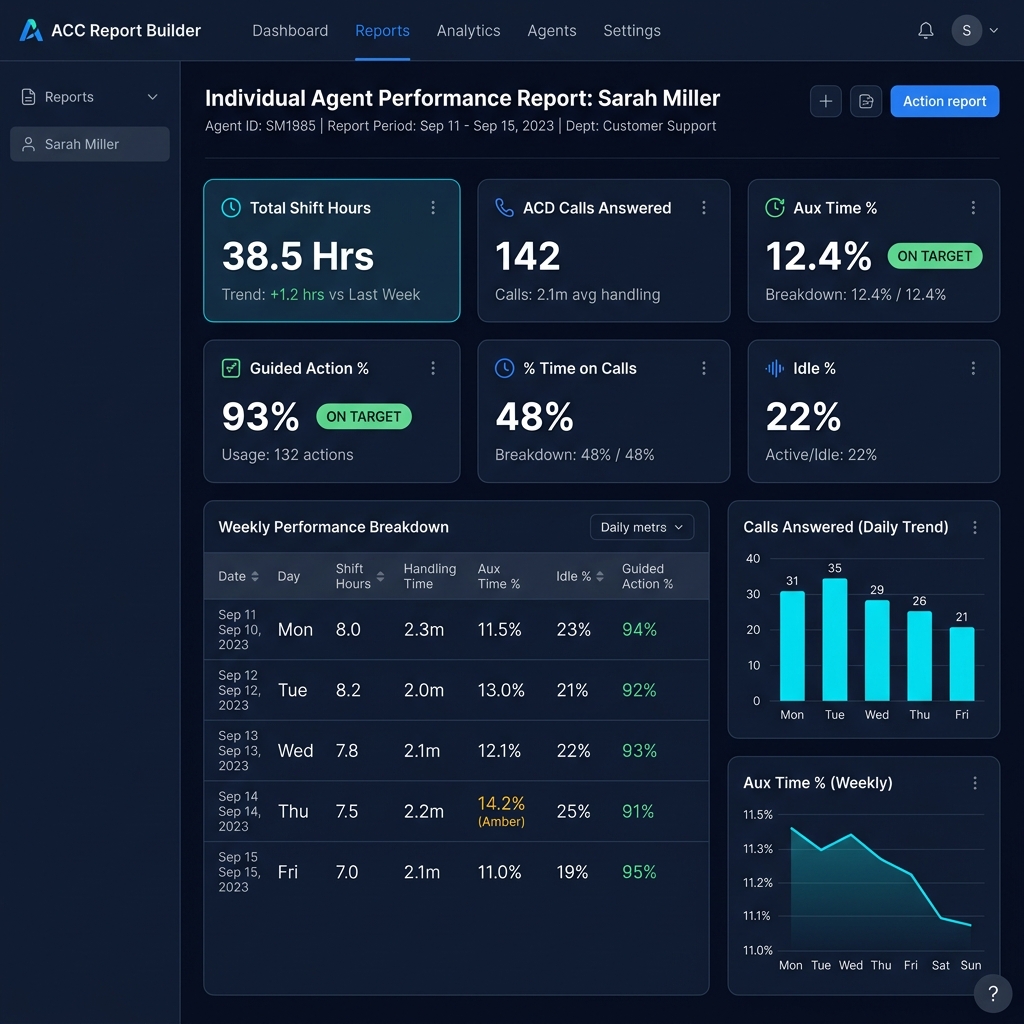Click the Thu bar showing 26 calls
The image size is (1024, 1024).
pos(920,656)
